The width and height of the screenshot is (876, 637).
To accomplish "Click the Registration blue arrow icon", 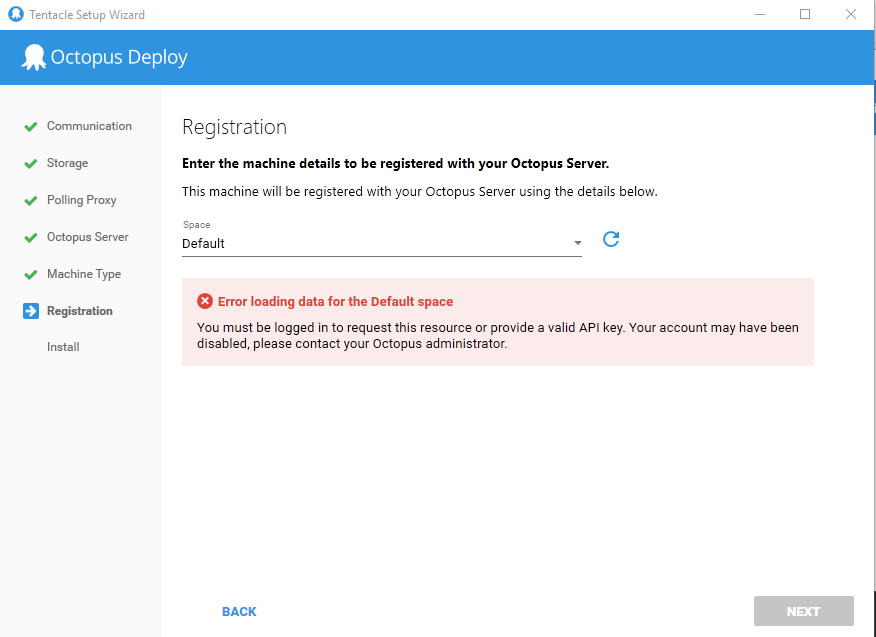I will pyautogui.click(x=31, y=311).
